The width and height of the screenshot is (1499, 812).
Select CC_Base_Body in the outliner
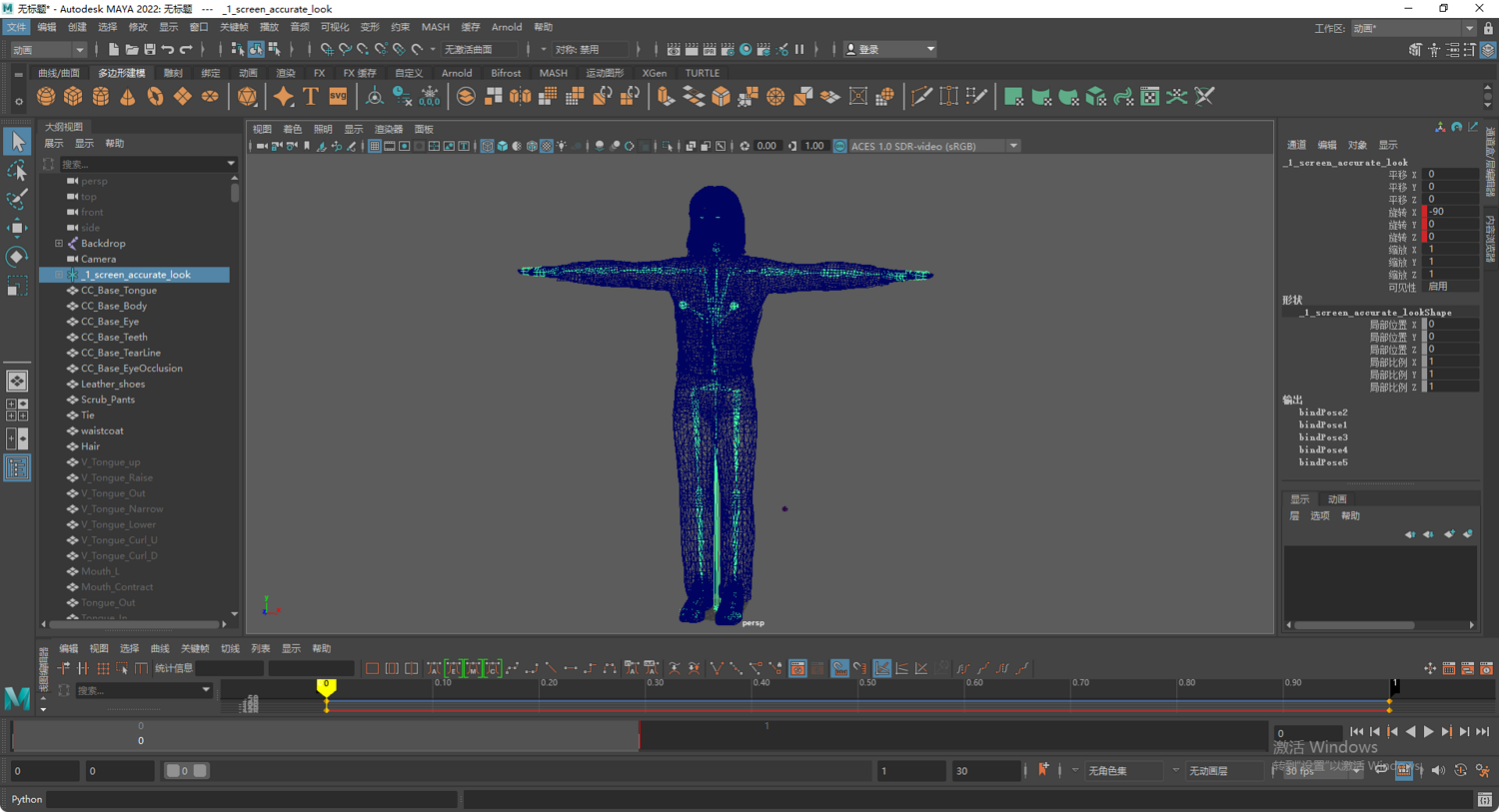tap(114, 306)
